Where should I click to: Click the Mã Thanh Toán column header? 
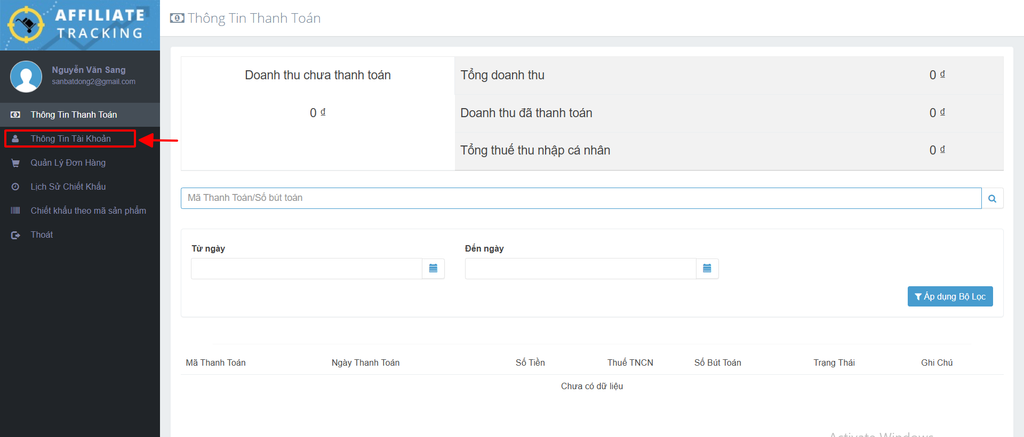tap(216, 362)
